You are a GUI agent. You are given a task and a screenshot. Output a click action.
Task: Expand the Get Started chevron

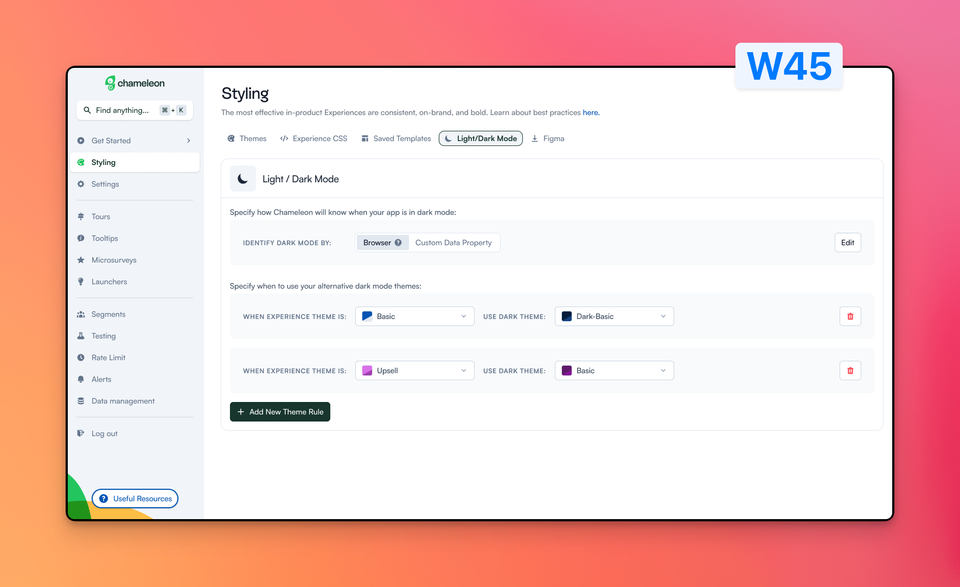[189, 141]
